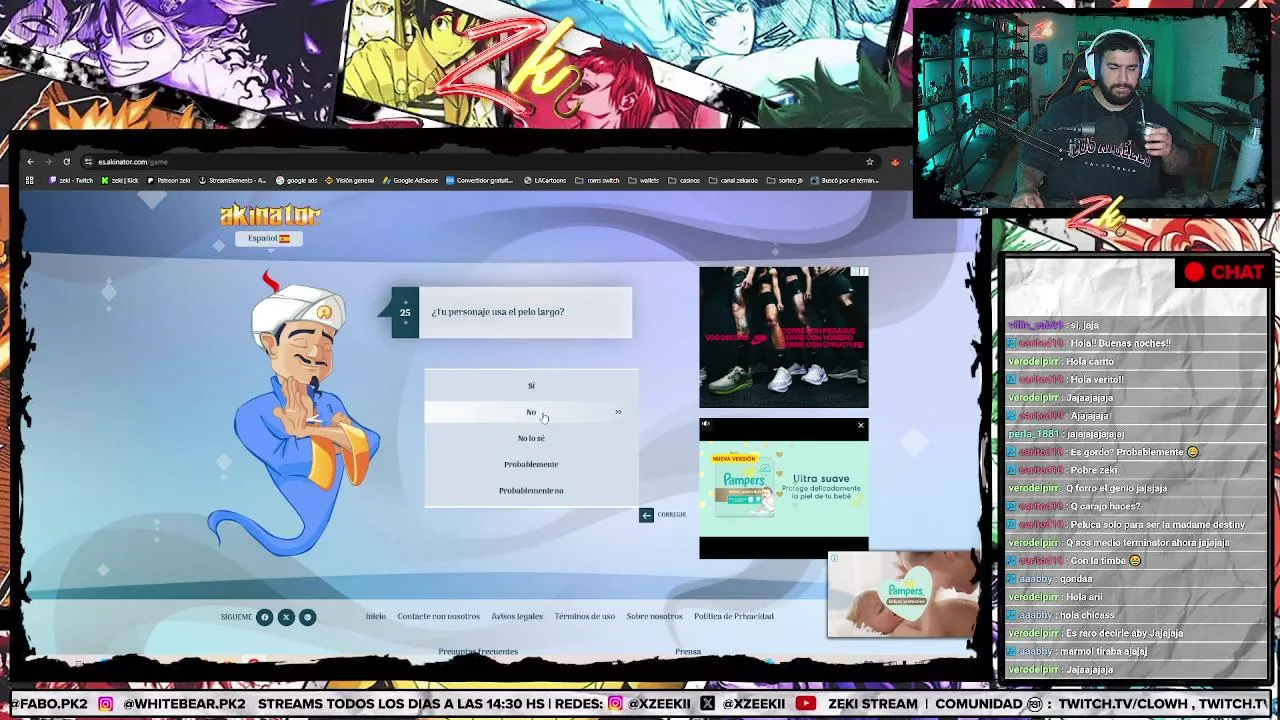The width and height of the screenshot is (1280, 720).
Task: Answer Probablemente no
Action: (x=531, y=490)
